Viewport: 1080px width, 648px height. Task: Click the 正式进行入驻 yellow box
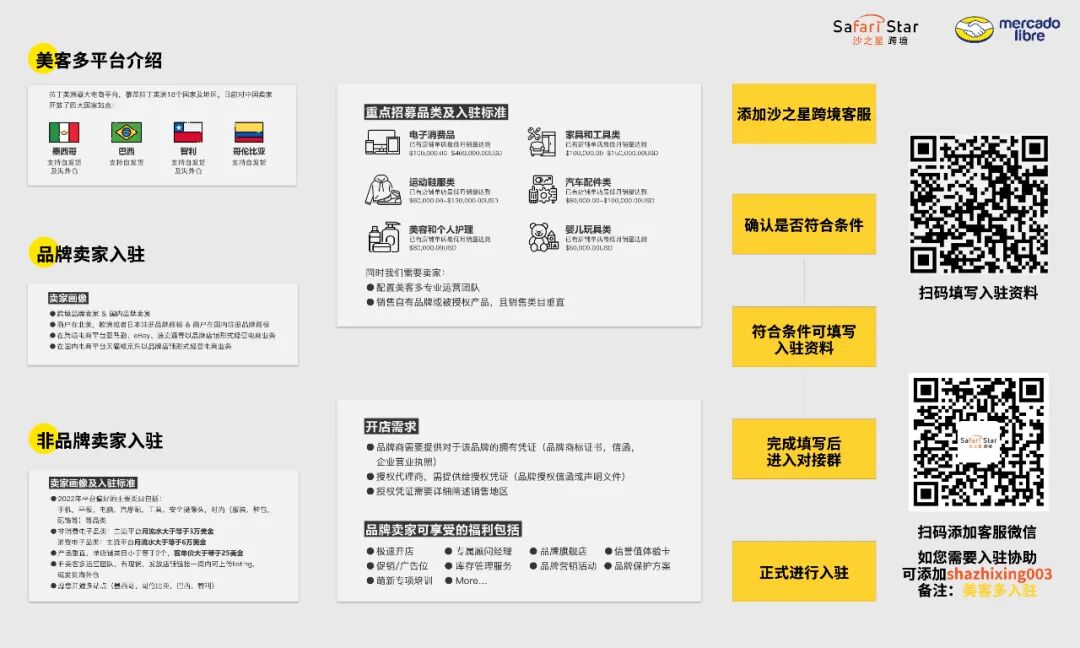804,572
